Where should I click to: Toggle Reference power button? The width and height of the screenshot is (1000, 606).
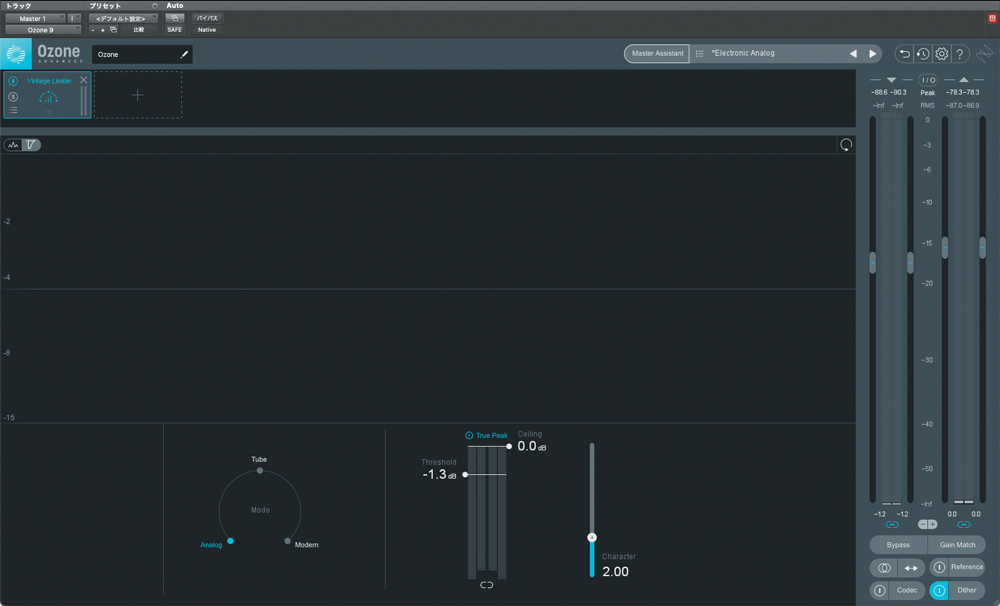coord(939,567)
